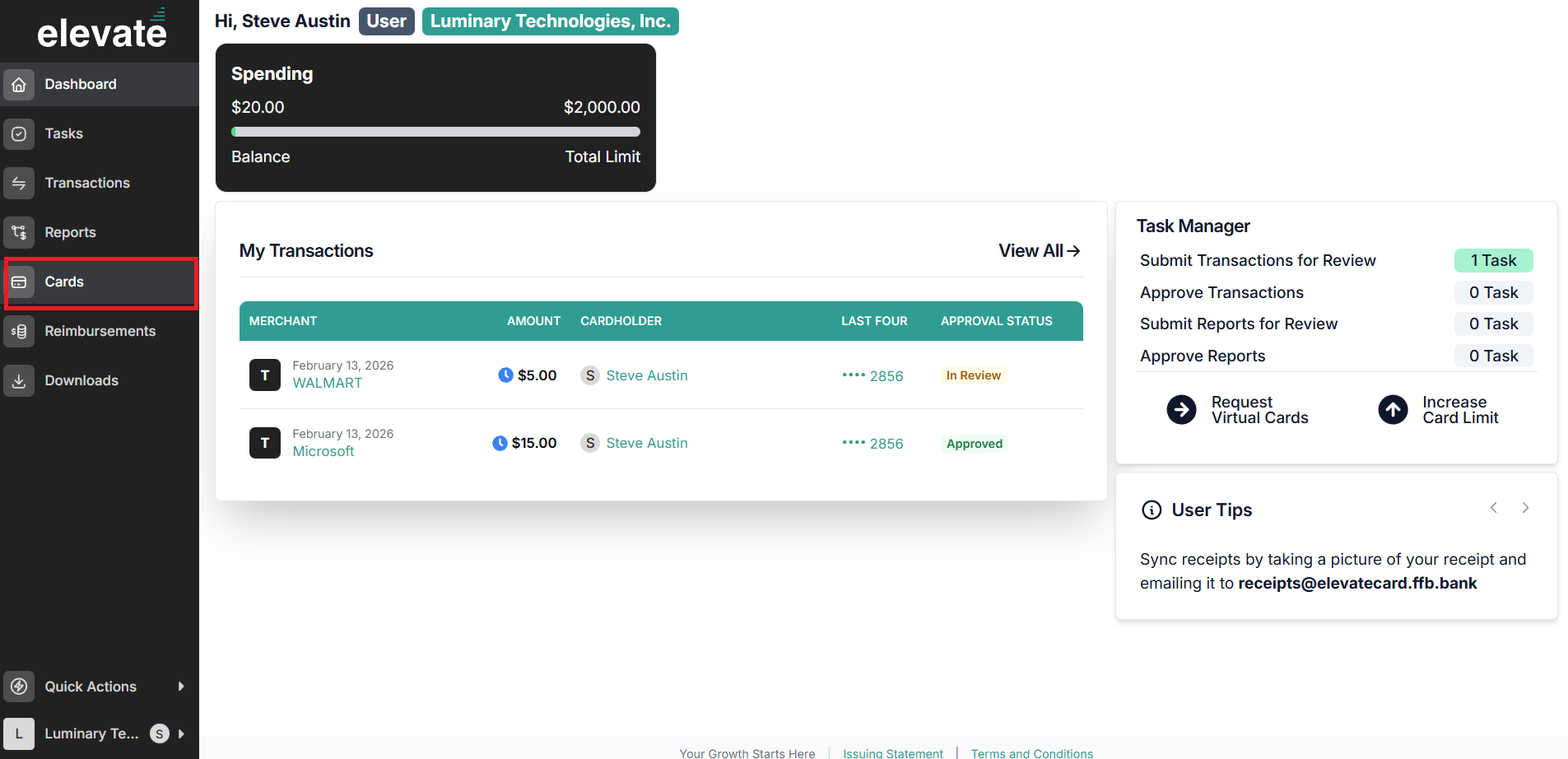This screenshot has width=1568, height=759.
Task: Click the Reports icon in sidebar
Action: click(x=19, y=232)
